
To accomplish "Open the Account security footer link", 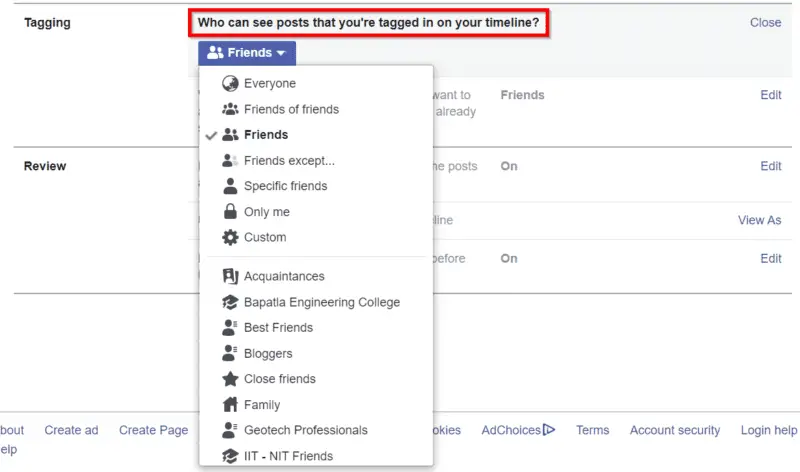I will click(x=674, y=430).
